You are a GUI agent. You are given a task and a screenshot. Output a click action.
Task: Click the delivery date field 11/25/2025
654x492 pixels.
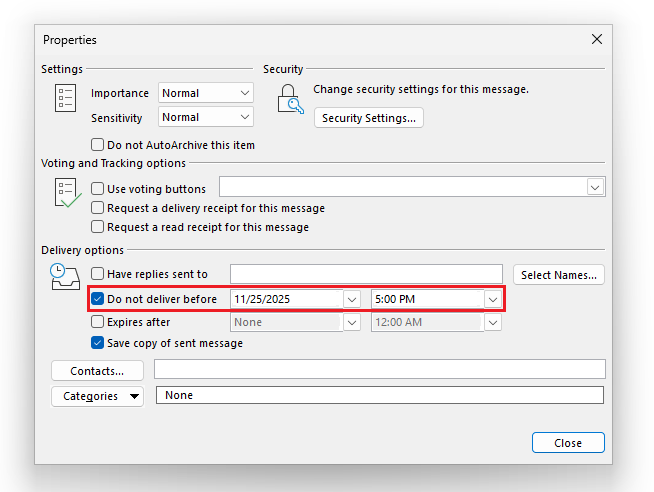pos(287,299)
